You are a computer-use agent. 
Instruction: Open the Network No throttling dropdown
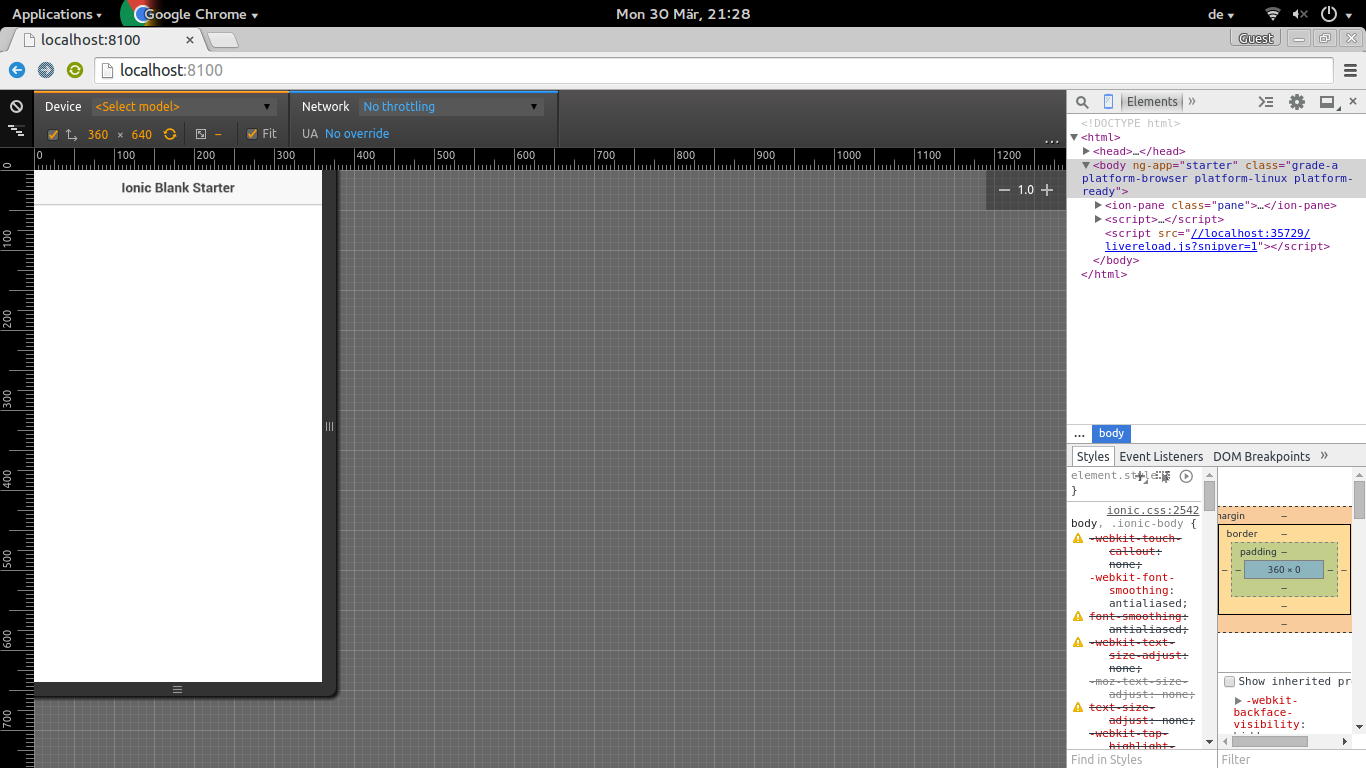pos(451,106)
